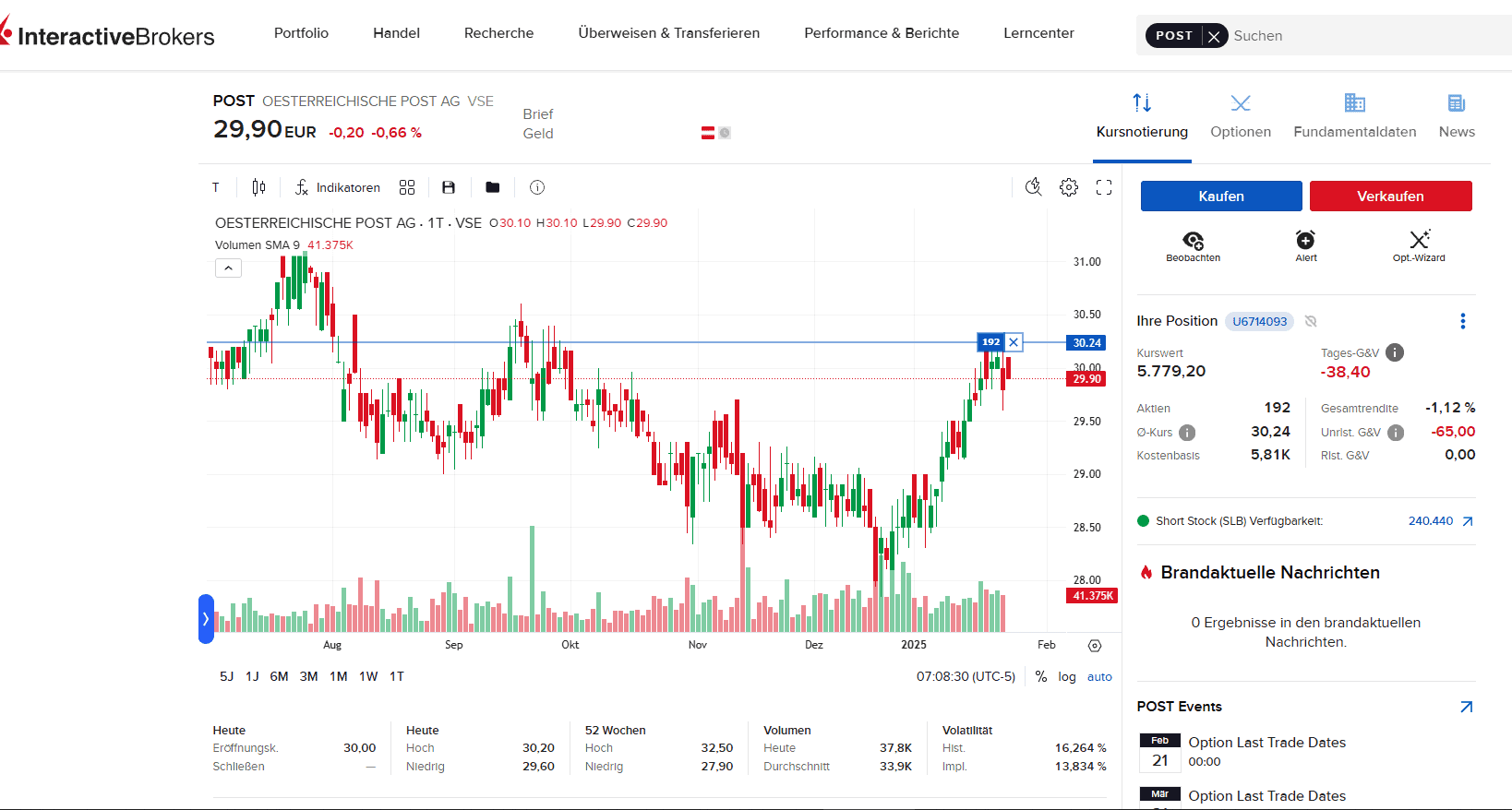Select the T interval button
The width and height of the screenshot is (1512, 810).
(x=216, y=187)
